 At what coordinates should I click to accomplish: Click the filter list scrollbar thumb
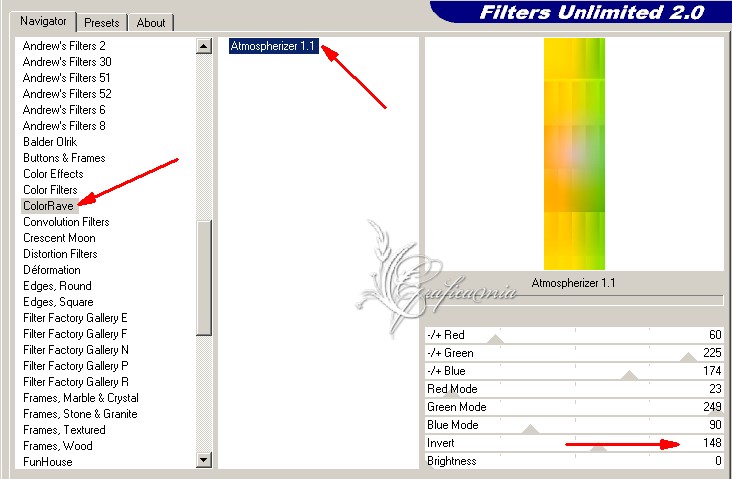[x=204, y=277]
